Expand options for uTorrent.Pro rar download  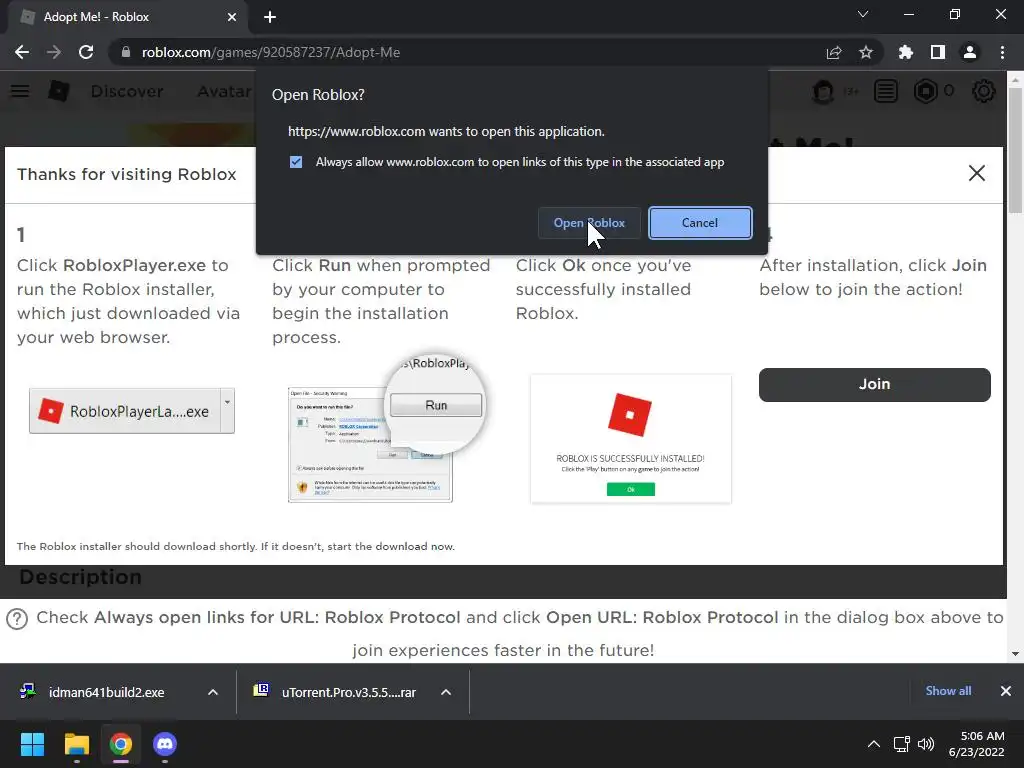click(x=446, y=692)
